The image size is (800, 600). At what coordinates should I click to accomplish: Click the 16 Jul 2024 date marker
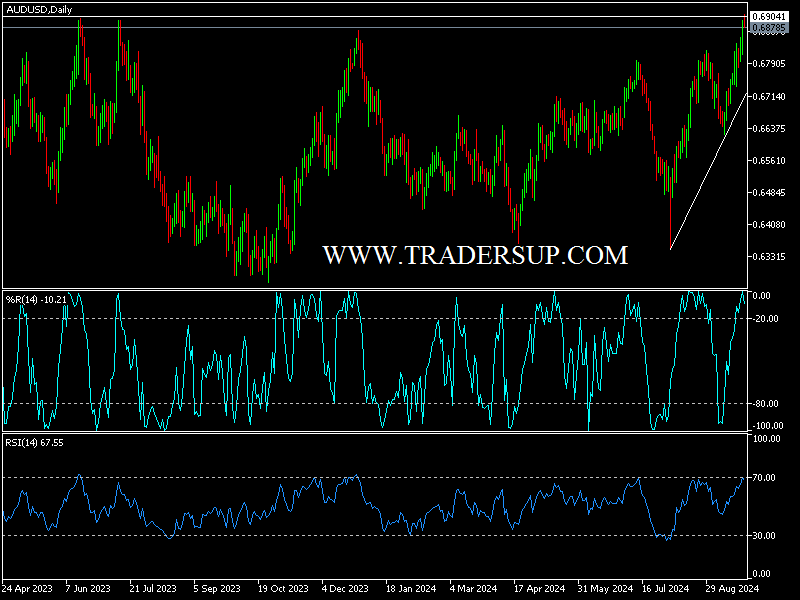[x=667, y=589]
